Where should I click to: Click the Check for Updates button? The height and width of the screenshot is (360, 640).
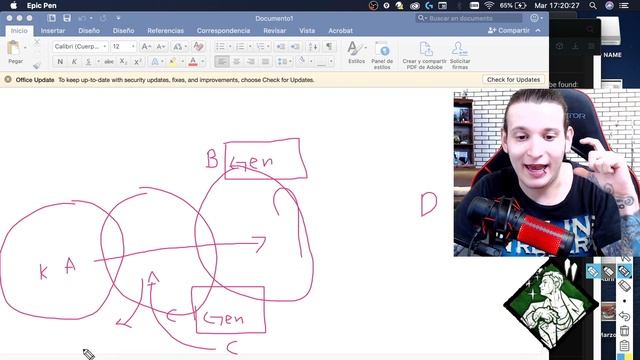(x=513, y=80)
